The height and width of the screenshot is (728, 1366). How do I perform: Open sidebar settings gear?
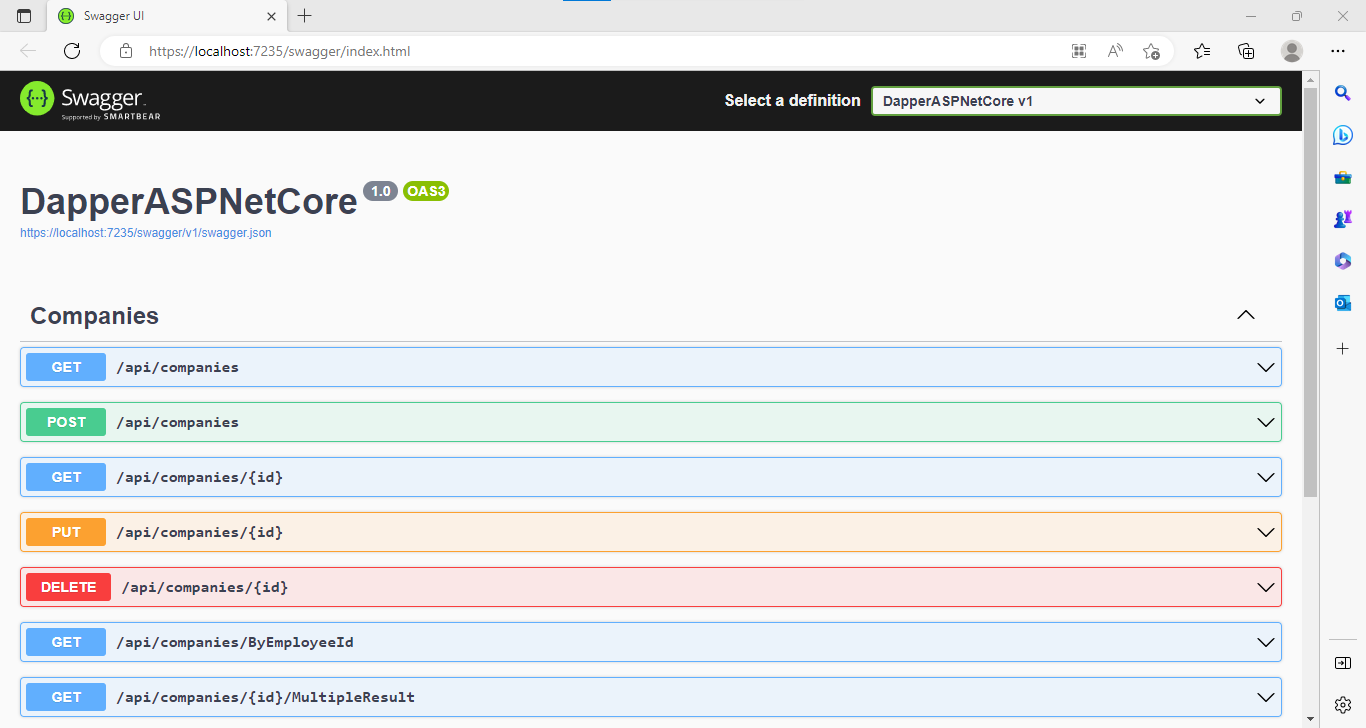[1343, 704]
